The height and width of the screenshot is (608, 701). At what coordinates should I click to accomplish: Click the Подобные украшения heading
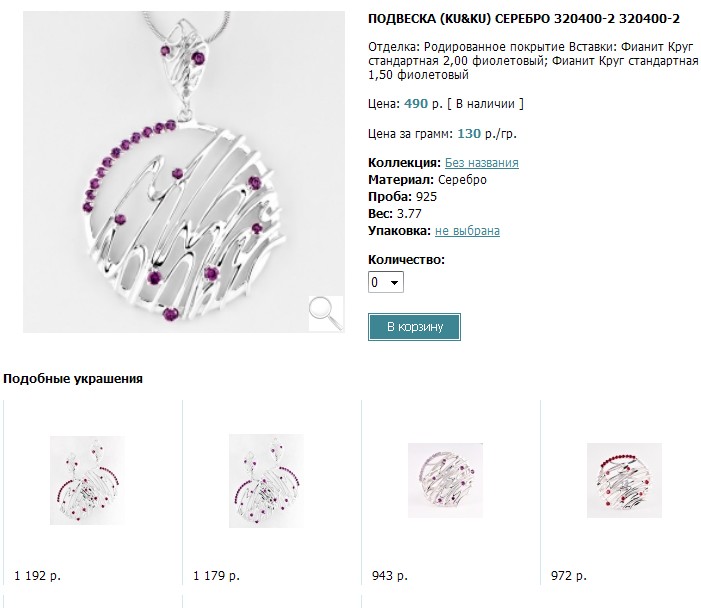click(72, 379)
